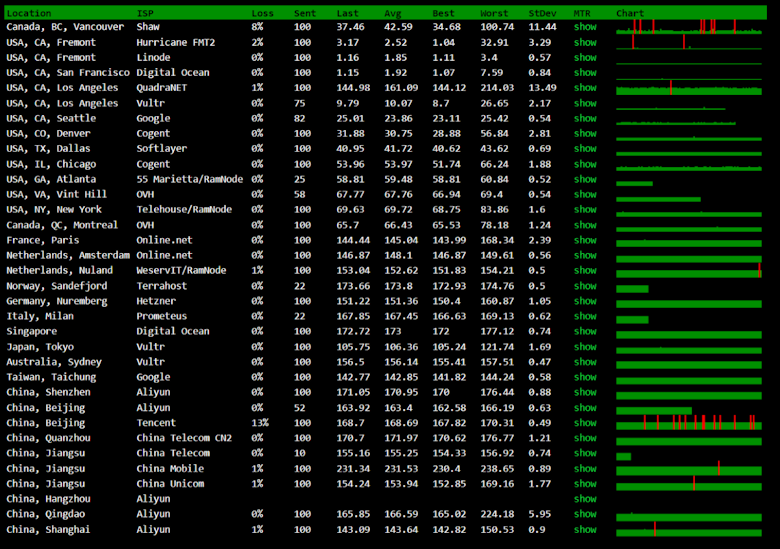
Task: Click show link for France, Paris row
Action: click(x=584, y=240)
